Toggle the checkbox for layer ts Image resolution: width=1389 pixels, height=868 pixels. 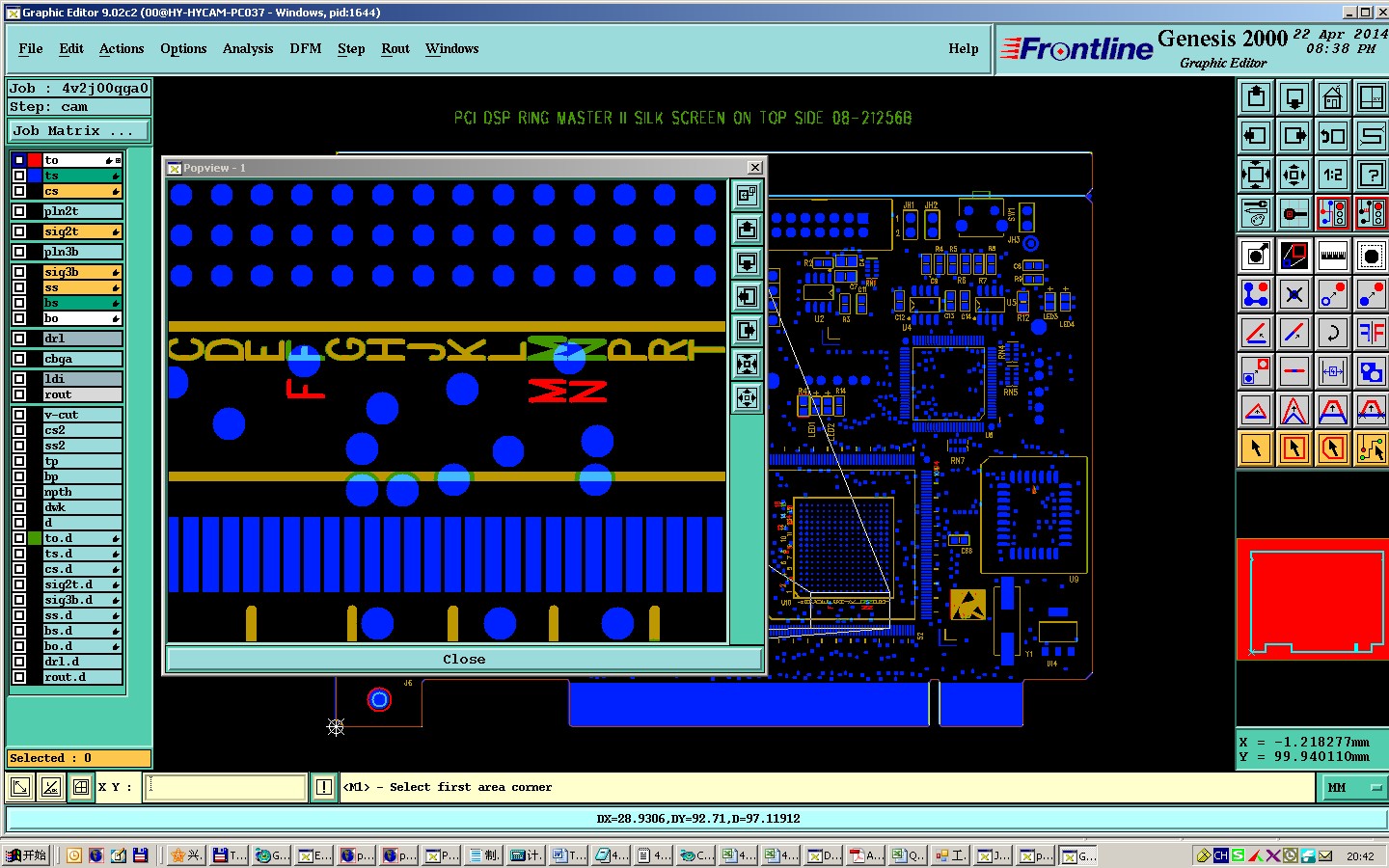pyautogui.click(x=19, y=176)
